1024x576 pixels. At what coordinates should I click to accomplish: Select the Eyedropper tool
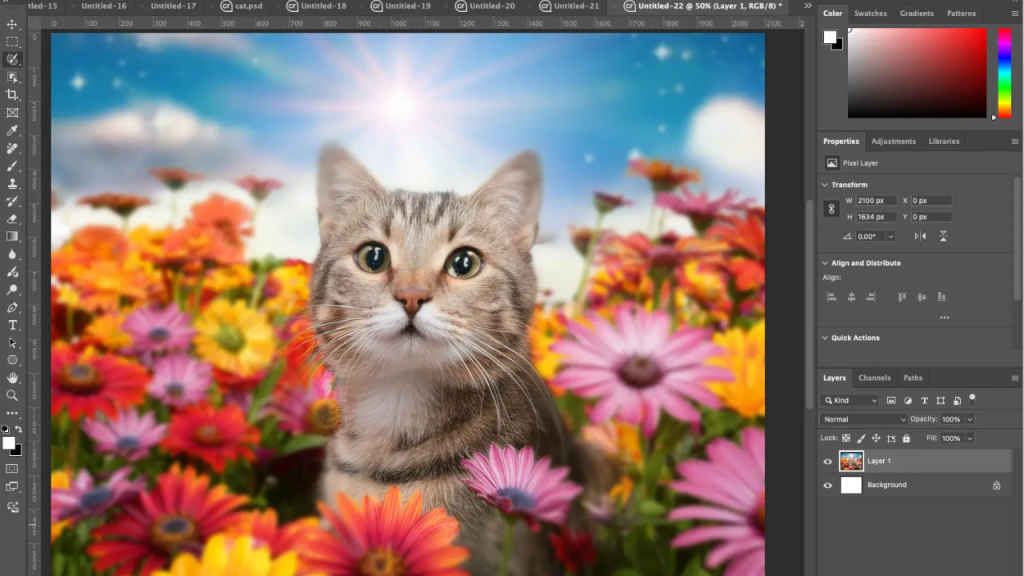tap(12, 130)
